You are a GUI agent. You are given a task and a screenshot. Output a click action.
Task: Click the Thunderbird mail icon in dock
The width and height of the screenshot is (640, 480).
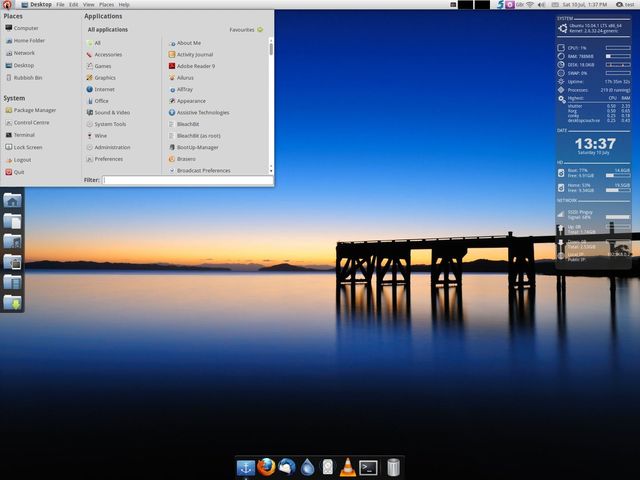(x=287, y=467)
